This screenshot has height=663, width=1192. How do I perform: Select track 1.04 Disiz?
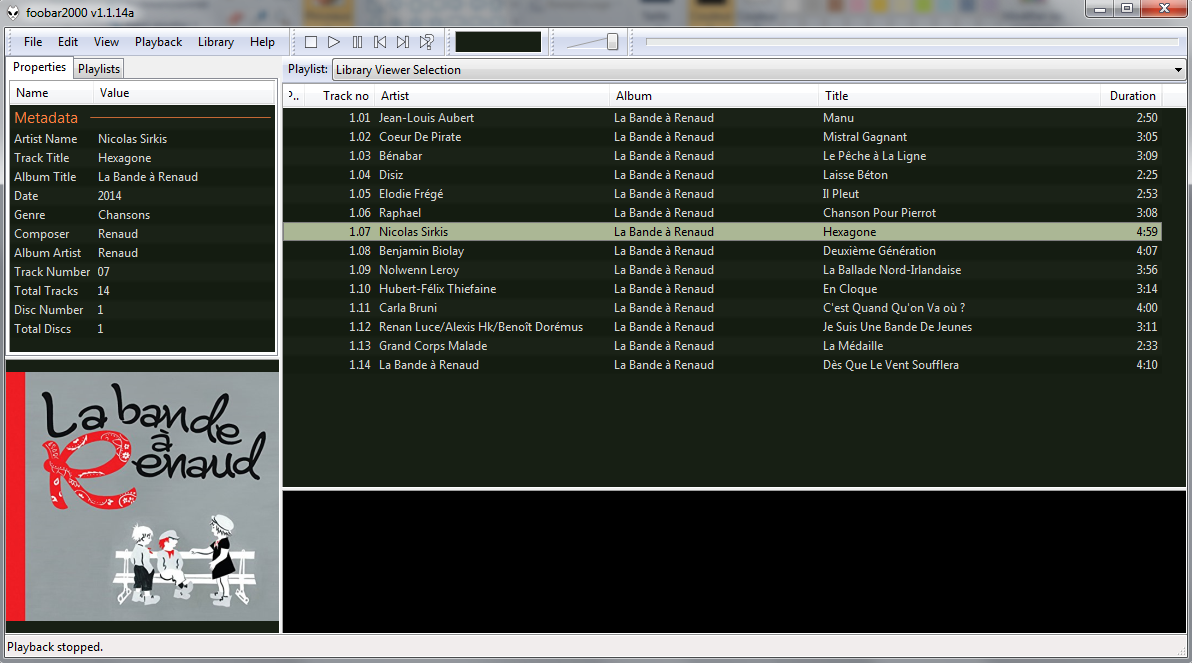(x=722, y=175)
